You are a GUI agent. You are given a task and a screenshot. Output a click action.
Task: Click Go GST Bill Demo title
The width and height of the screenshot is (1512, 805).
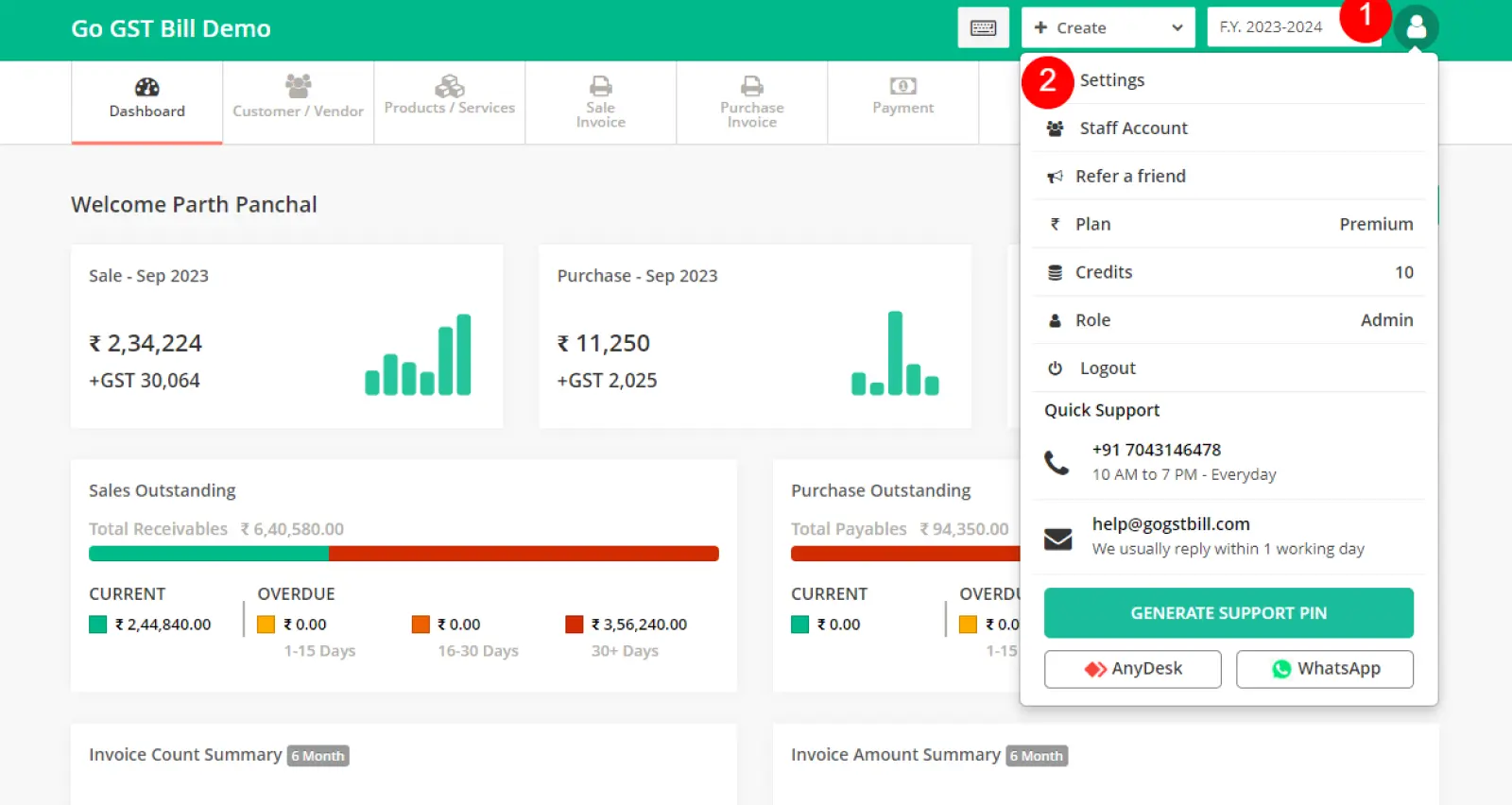(x=171, y=29)
